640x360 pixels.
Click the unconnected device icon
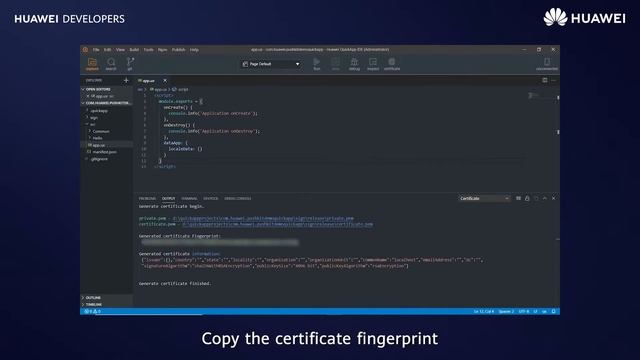tap(547, 64)
